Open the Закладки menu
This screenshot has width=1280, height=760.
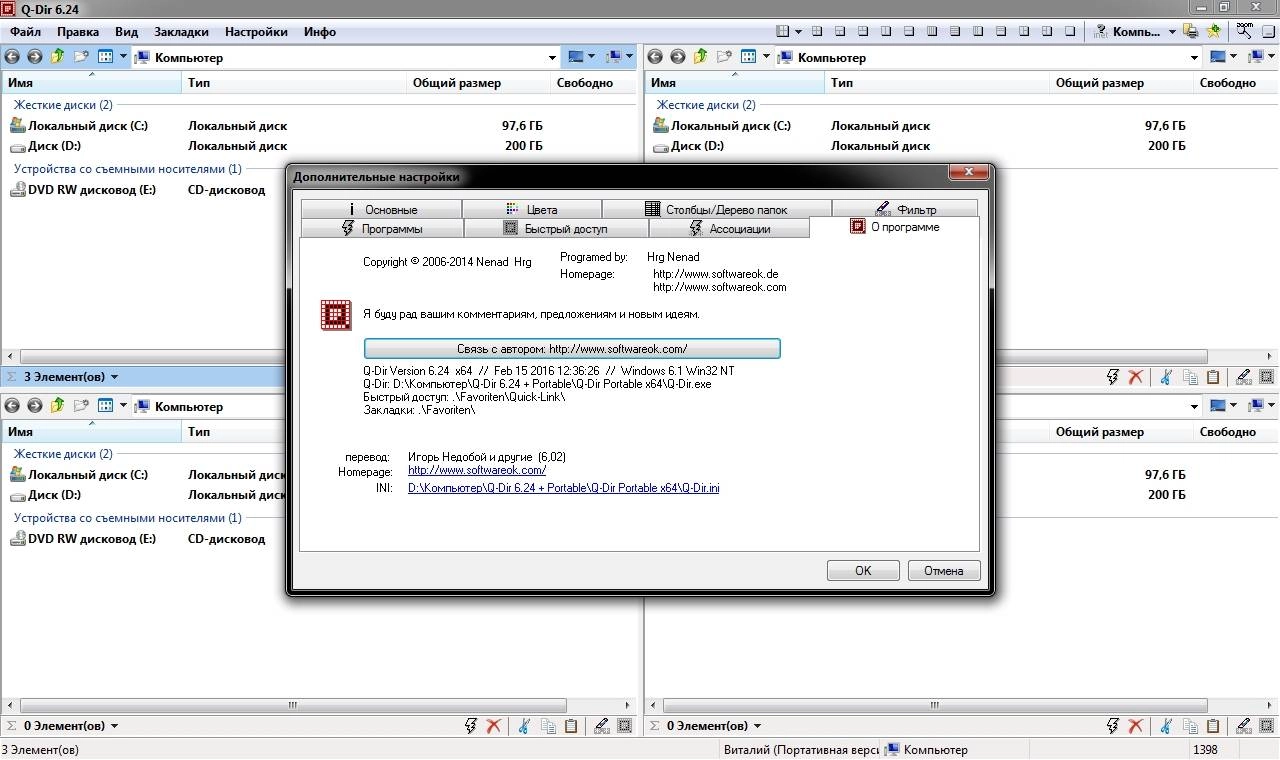tap(181, 32)
